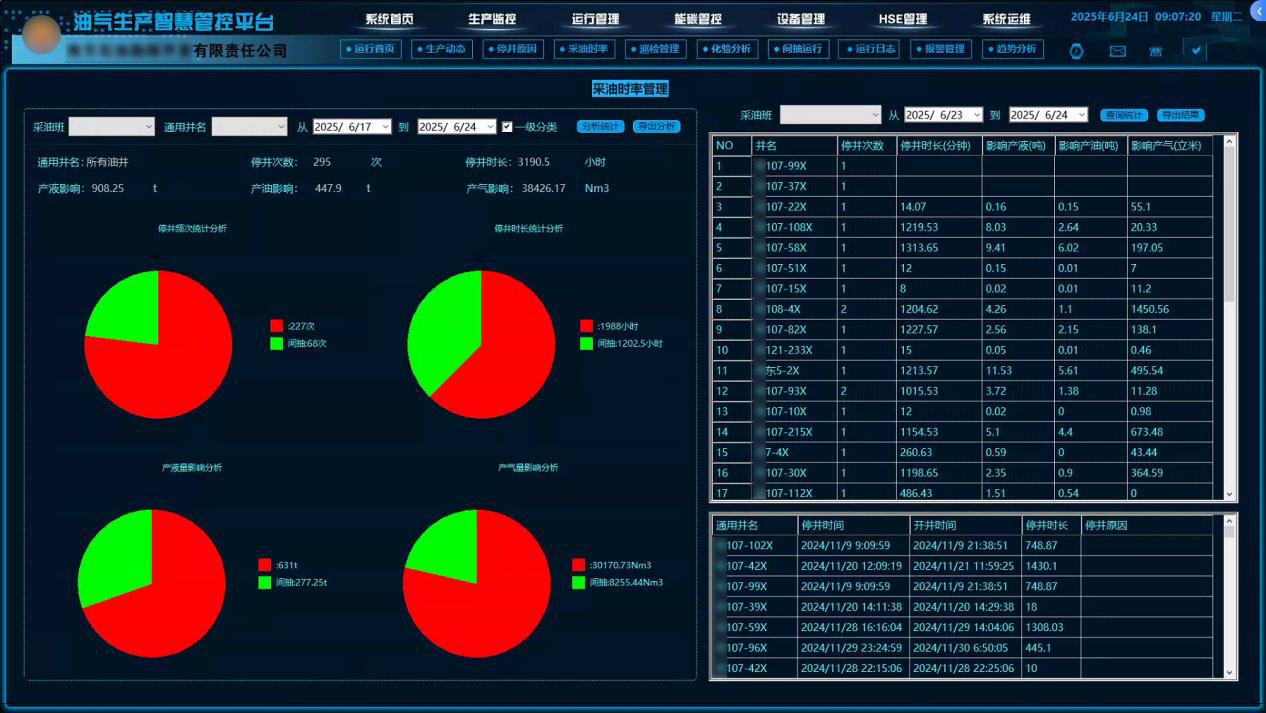The height and width of the screenshot is (713, 1266).
Task: Click the down arrow of shutdown records table scrollbar
Action: (1229, 673)
